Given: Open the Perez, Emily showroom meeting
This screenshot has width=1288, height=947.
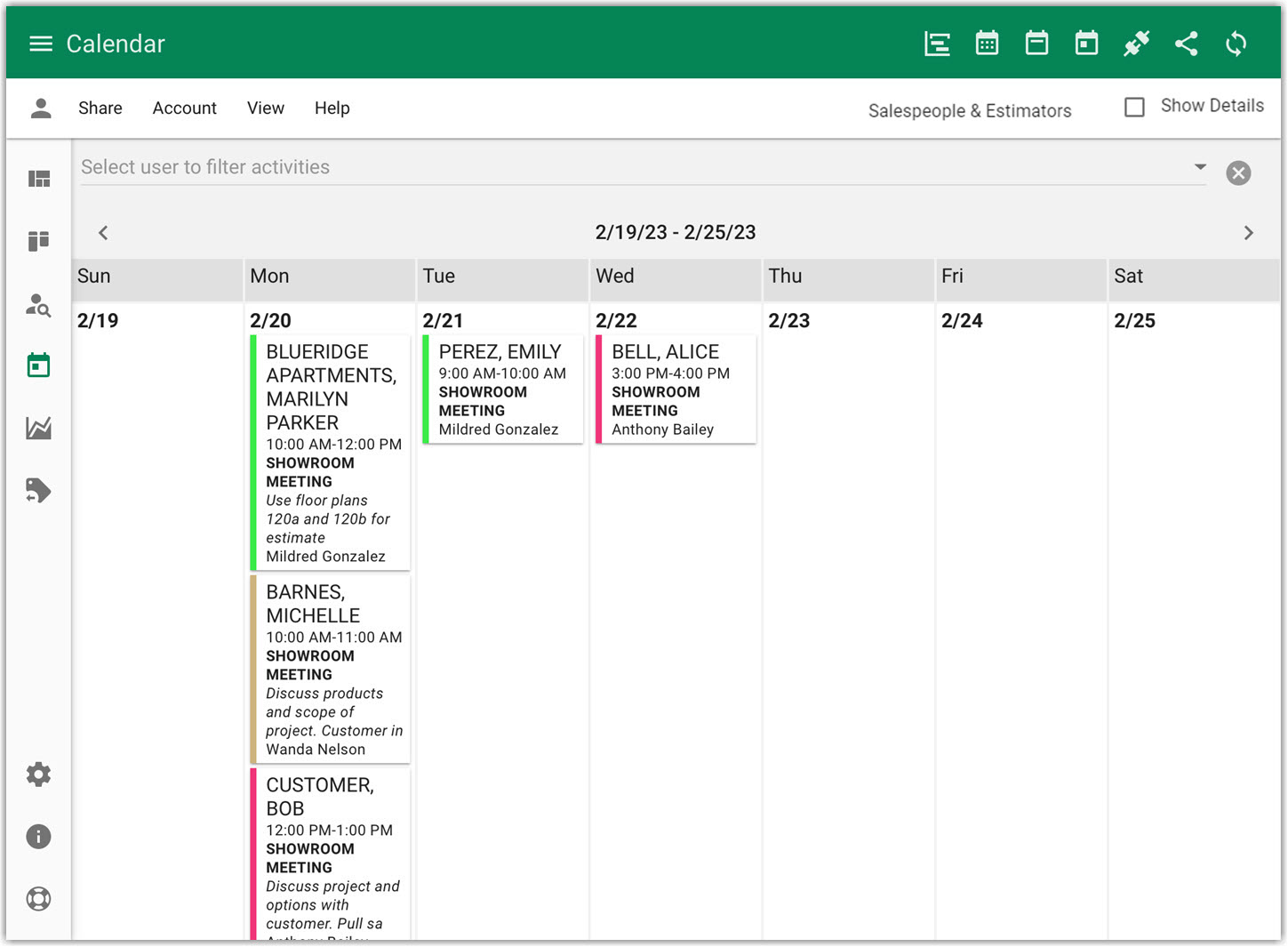Looking at the screenshot, I should tap(503, 389).
